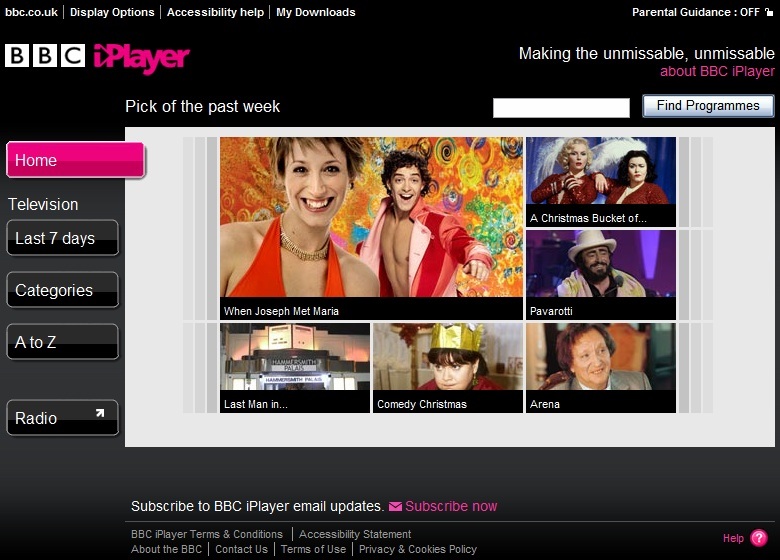Click the pink envelope subscribe icon

[395, 506]
